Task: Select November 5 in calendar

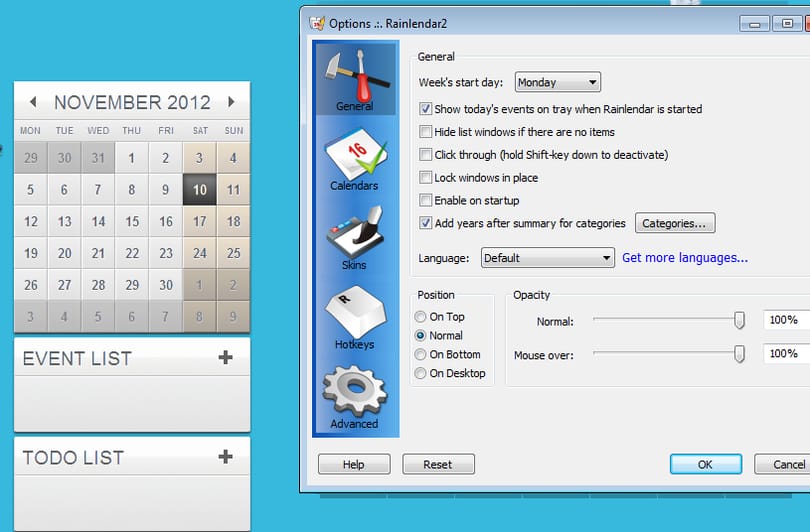Action: pos(30,190)
